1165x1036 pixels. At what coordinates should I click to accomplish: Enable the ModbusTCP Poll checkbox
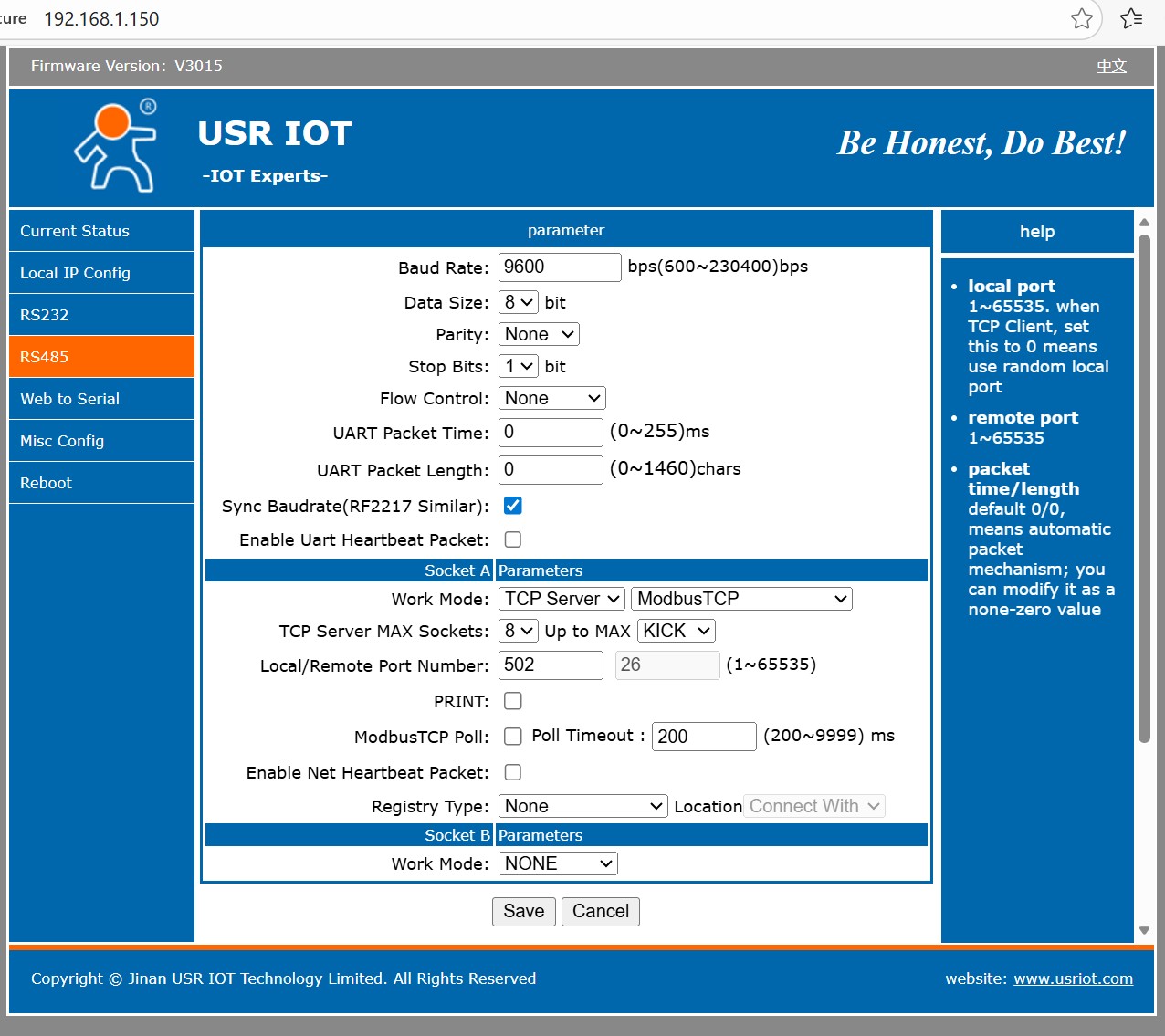point(513,737)
